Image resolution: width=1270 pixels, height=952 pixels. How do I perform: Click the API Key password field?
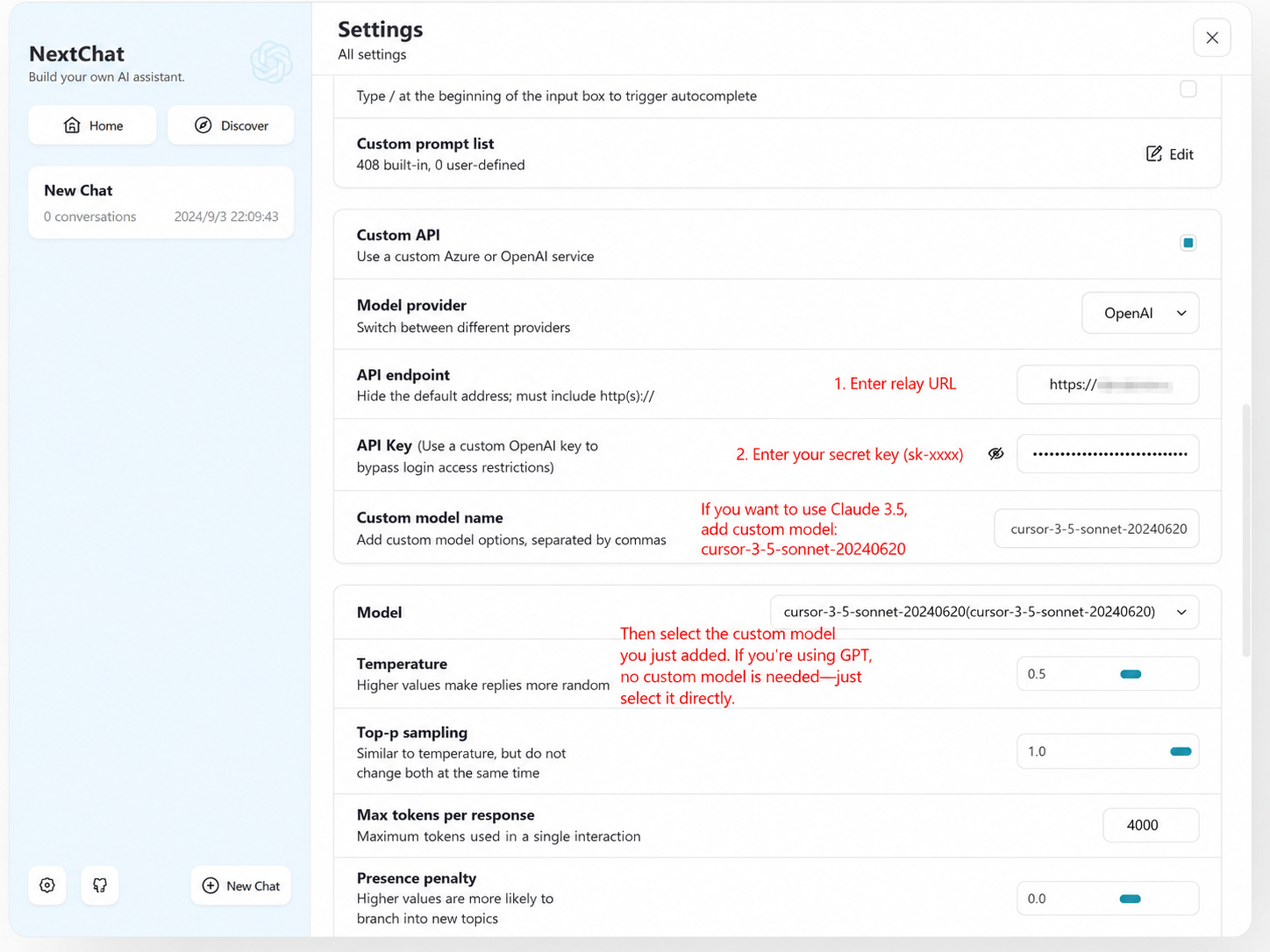(x=1108, y=454)
